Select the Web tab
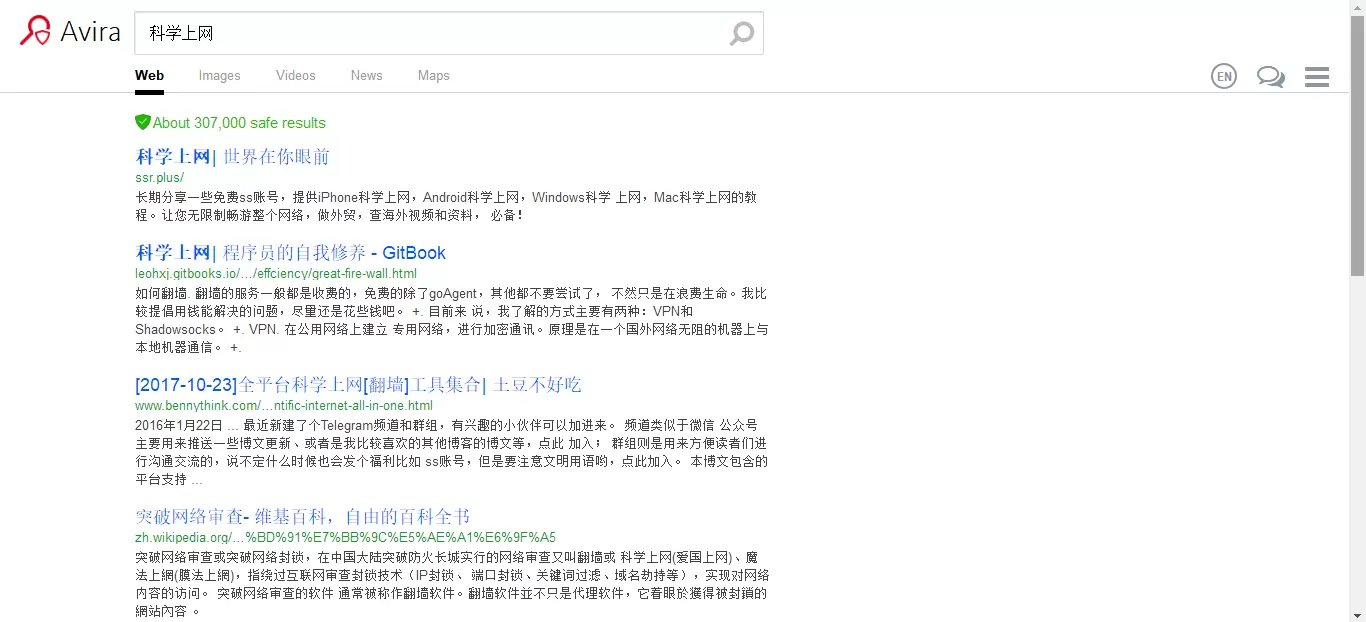 click(149, 75)
